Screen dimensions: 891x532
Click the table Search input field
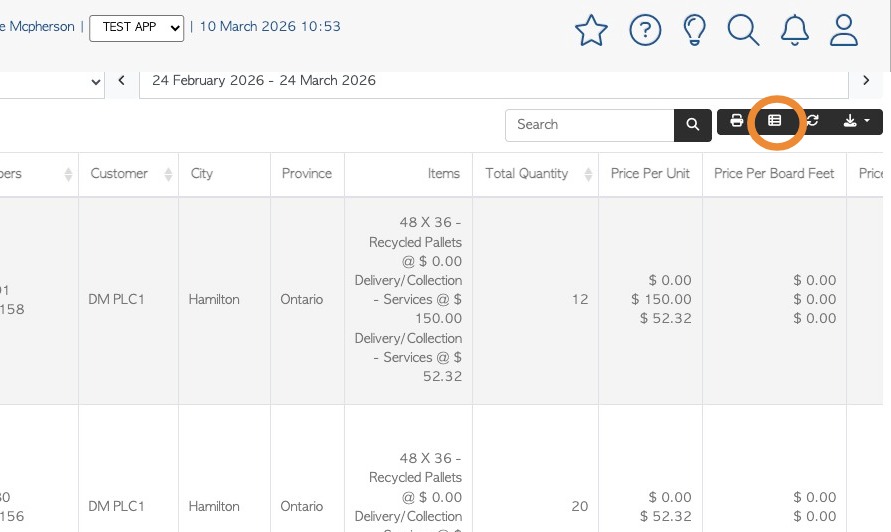click(x=590, y=125)
